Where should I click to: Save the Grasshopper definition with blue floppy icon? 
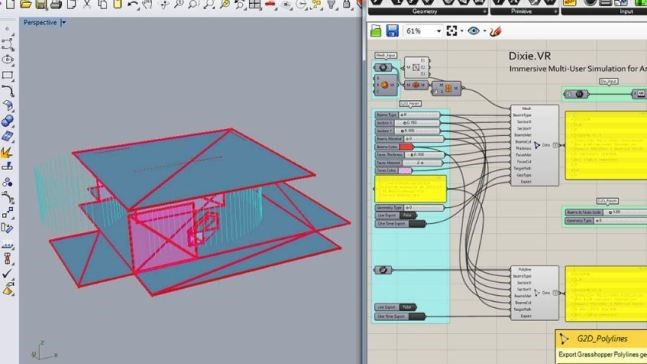coord(392,31)
